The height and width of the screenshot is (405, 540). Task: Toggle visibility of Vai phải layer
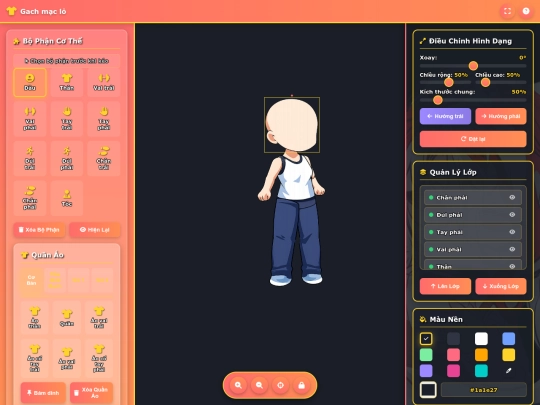[x=512, y=249]
